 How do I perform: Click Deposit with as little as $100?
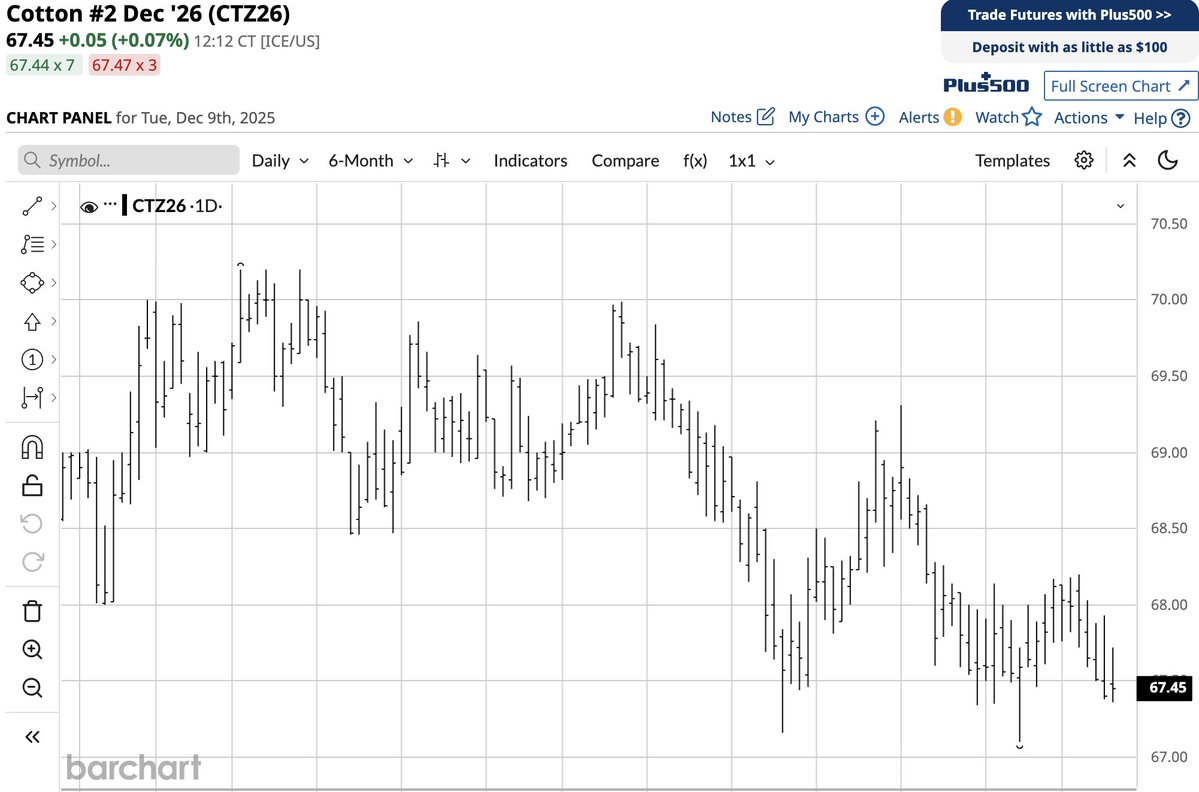tap(1069, 47)
